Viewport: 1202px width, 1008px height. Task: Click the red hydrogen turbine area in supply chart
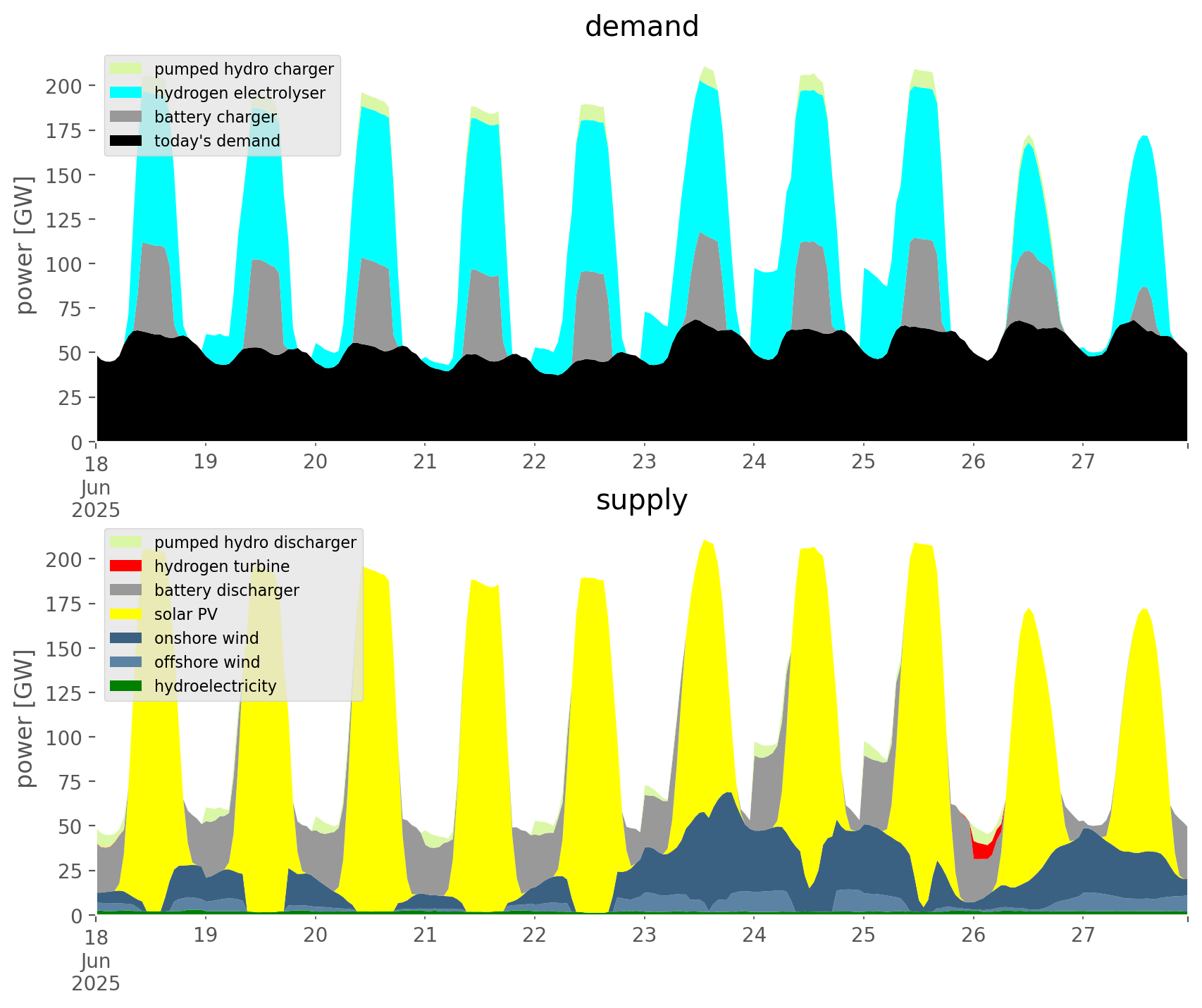[982, 850]
